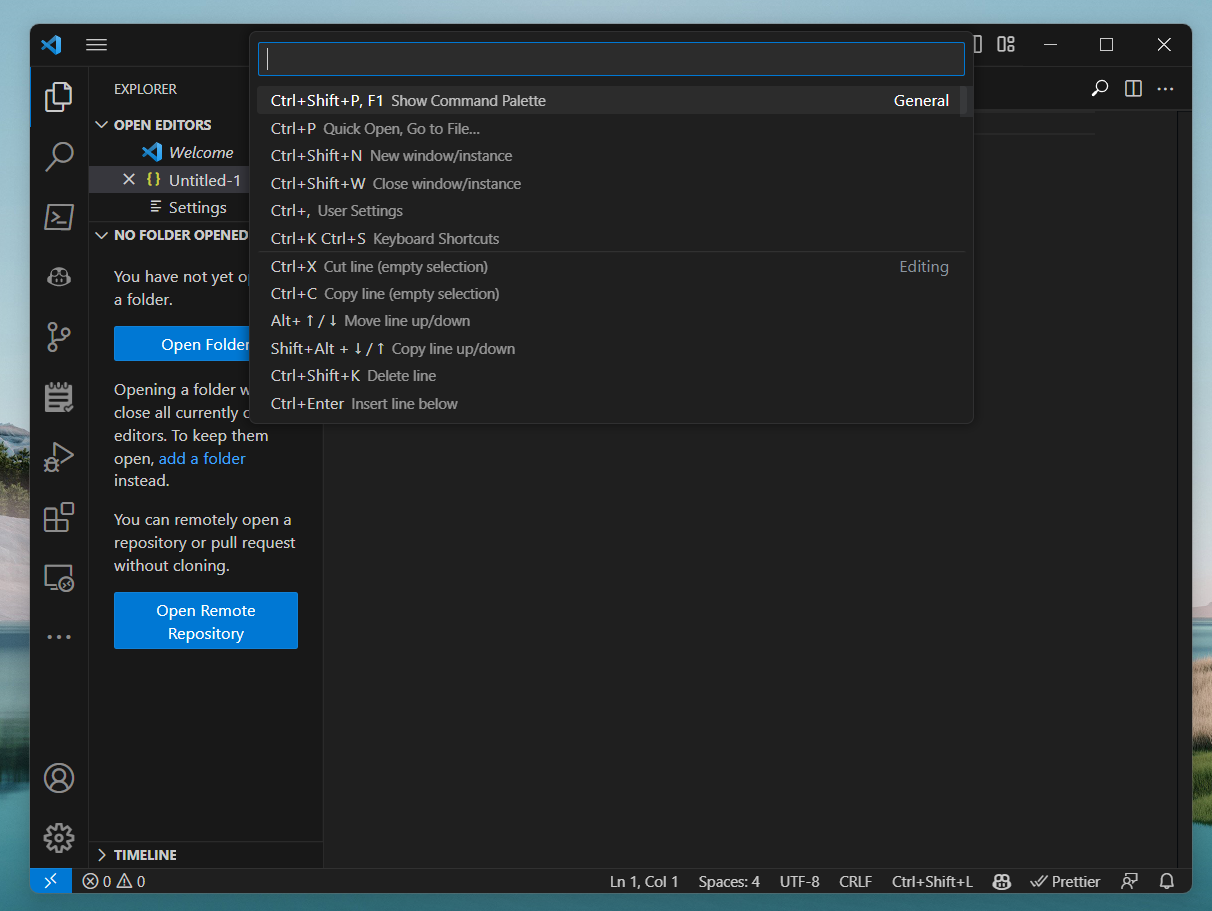Open the Manage gear icon
1212x911 pixels.
tap(59, 838)
